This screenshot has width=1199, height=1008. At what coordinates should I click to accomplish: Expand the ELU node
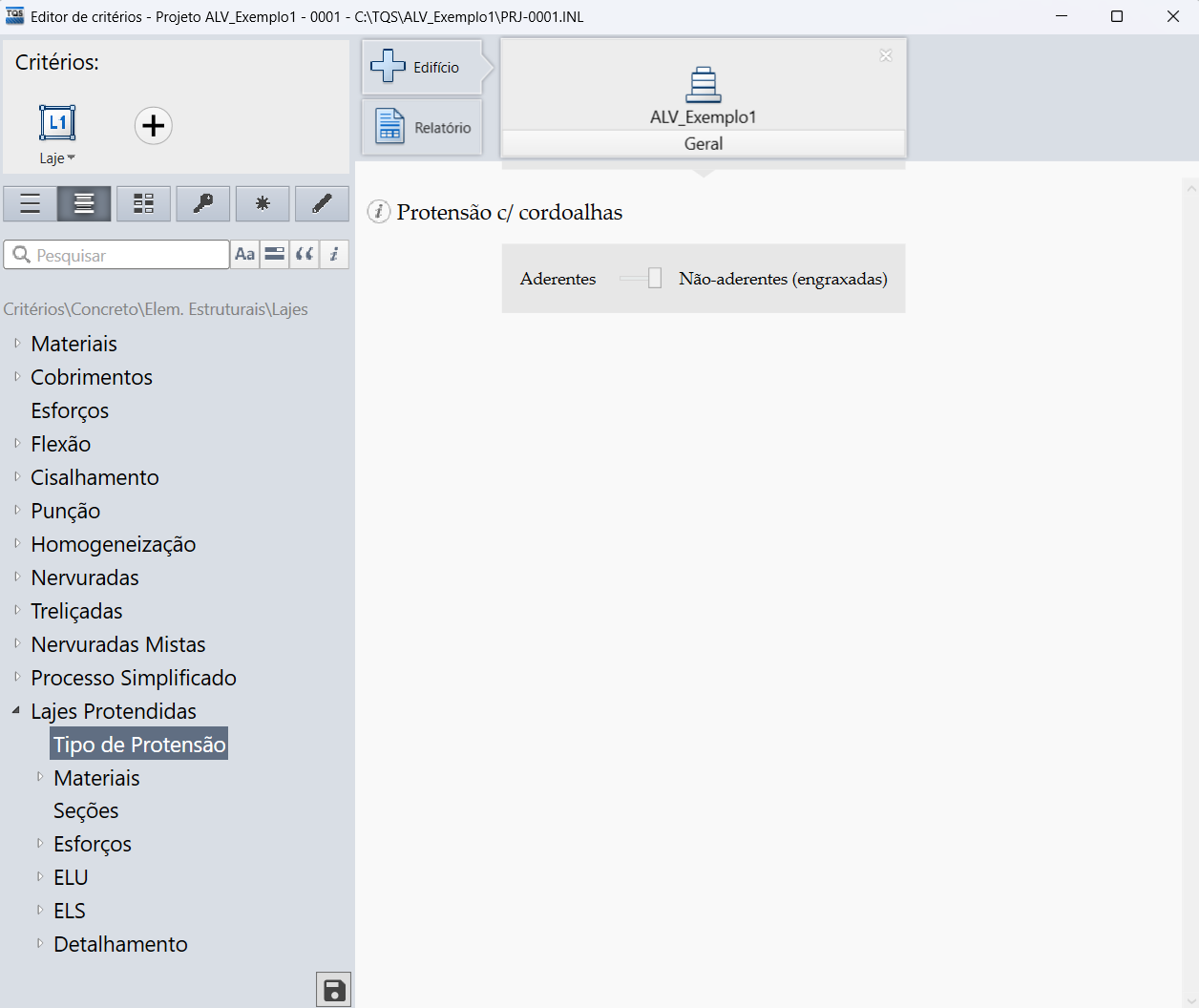(40, 876)
